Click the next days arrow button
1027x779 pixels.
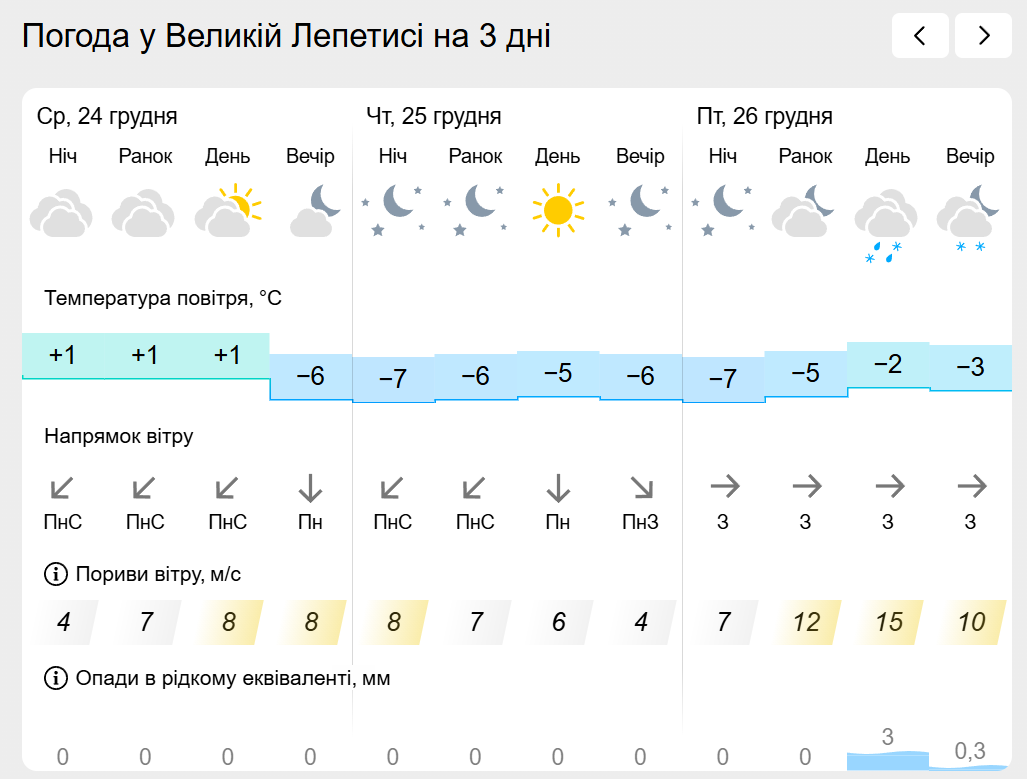[983, 36]
